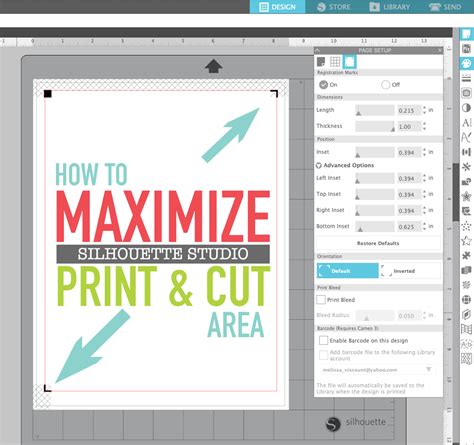
Task: Open the dotted star Rhinestones icon
Action: (467, 226)
